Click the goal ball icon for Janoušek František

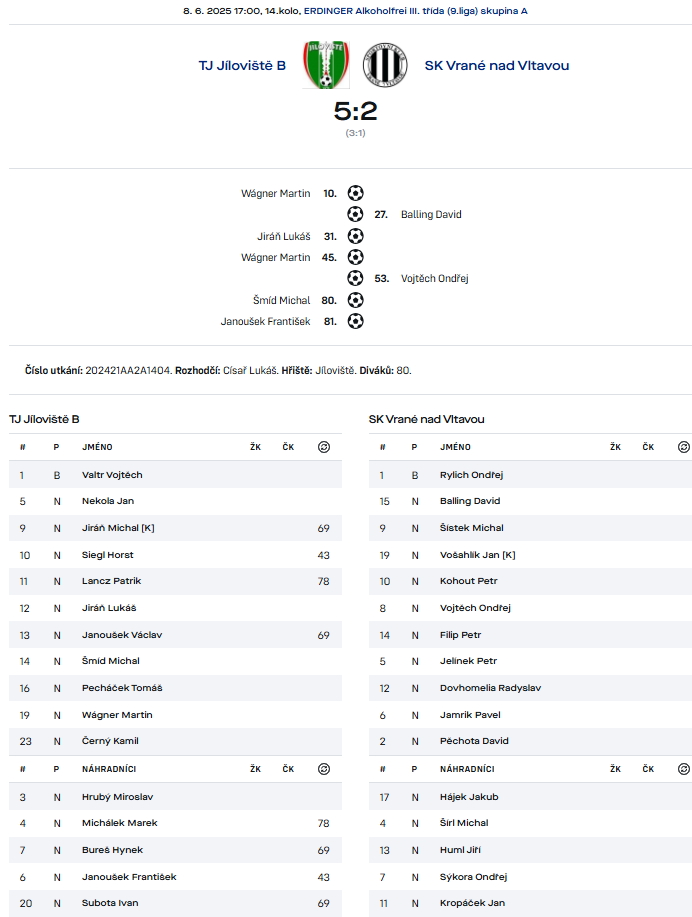click(356, 321)
